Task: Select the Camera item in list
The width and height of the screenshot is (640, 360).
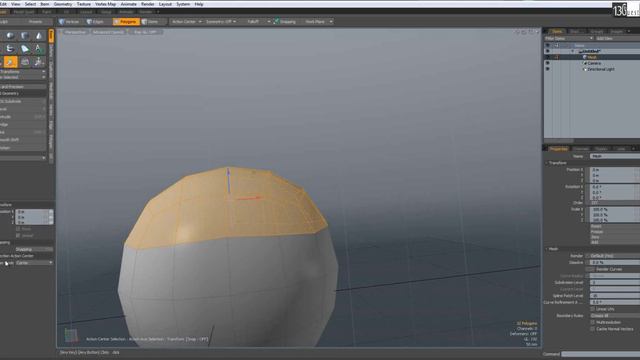Action: pyautogui.click(x=594, y=63)
